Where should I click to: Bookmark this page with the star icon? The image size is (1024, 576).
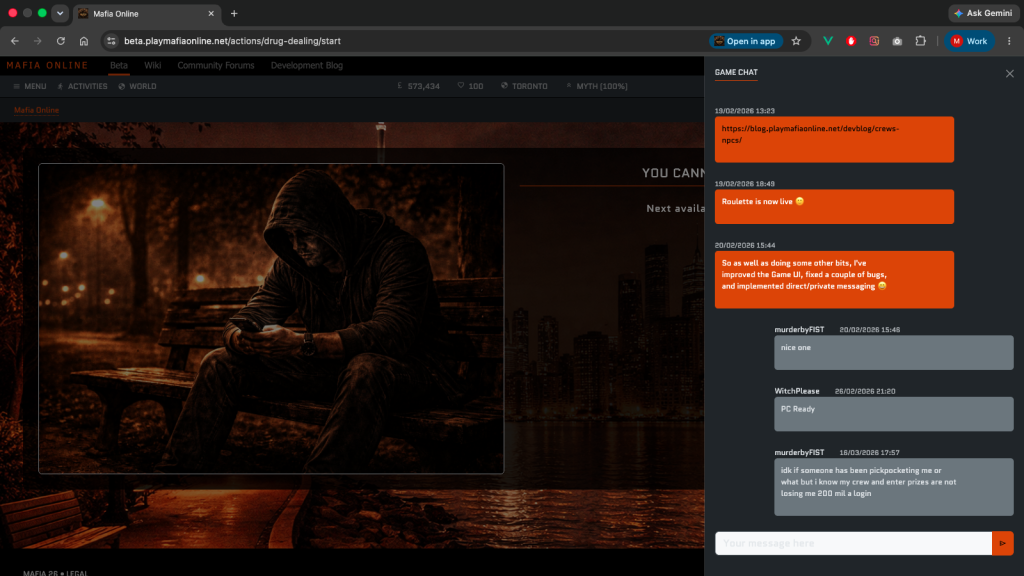796,41
